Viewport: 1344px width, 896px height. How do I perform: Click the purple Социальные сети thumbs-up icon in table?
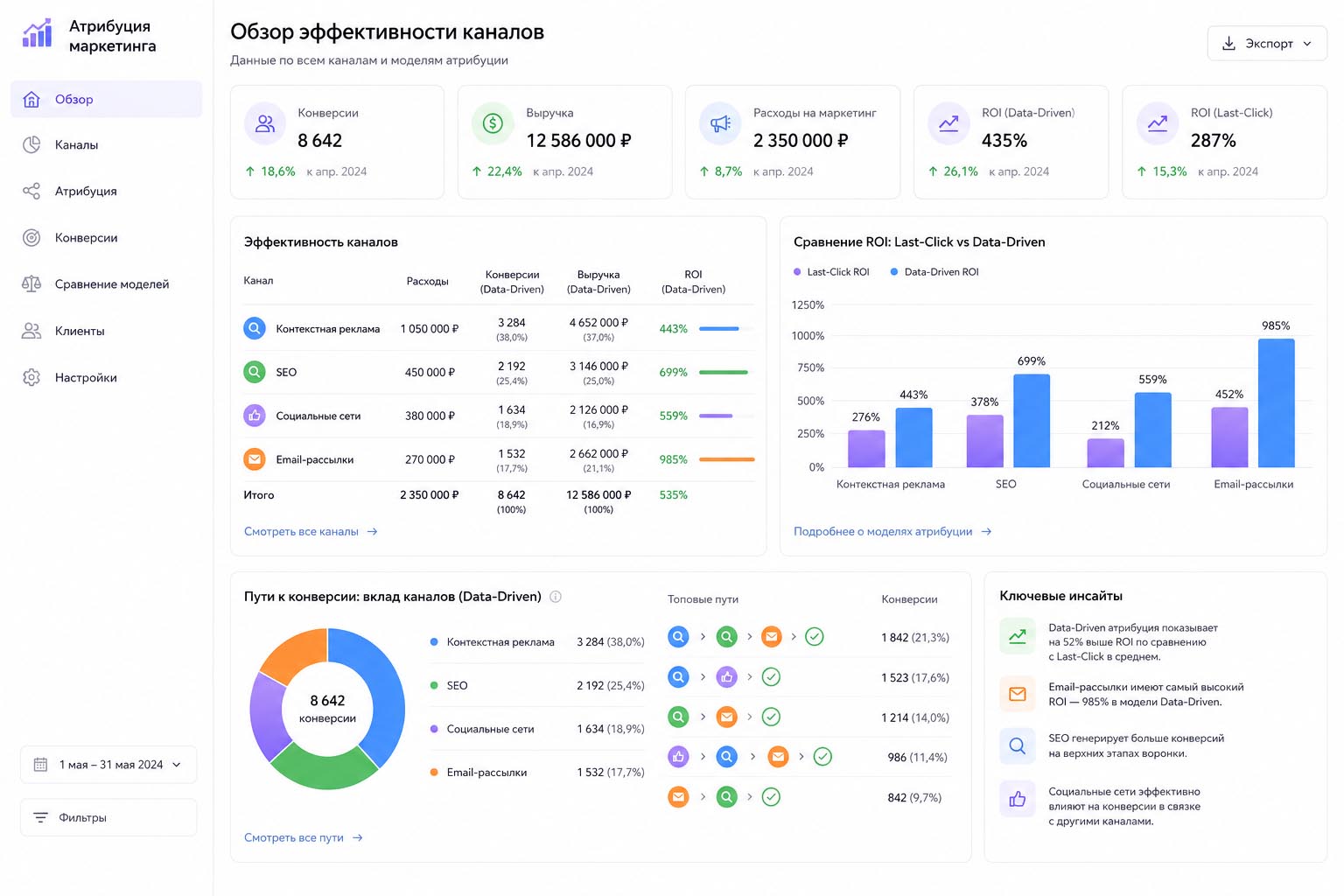click(x=255, y=416)
